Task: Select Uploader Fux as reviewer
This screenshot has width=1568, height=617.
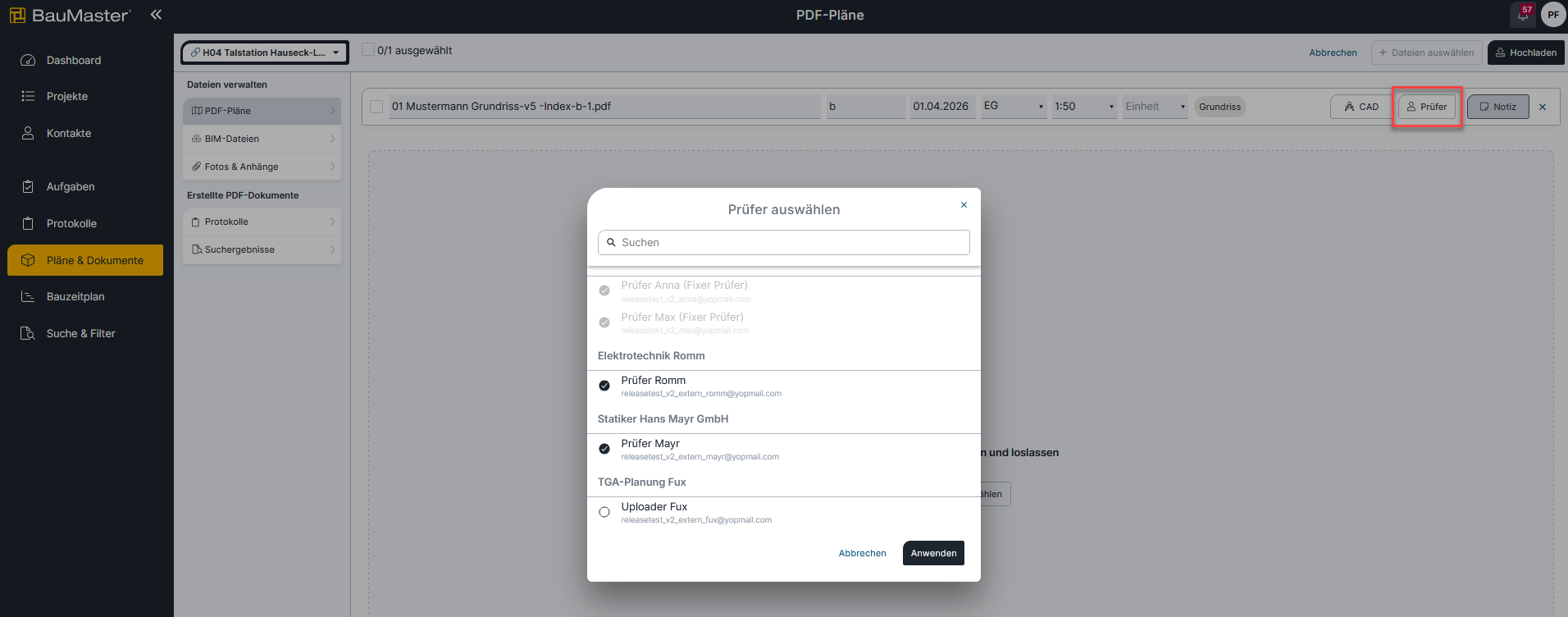Action: [604, 512]
